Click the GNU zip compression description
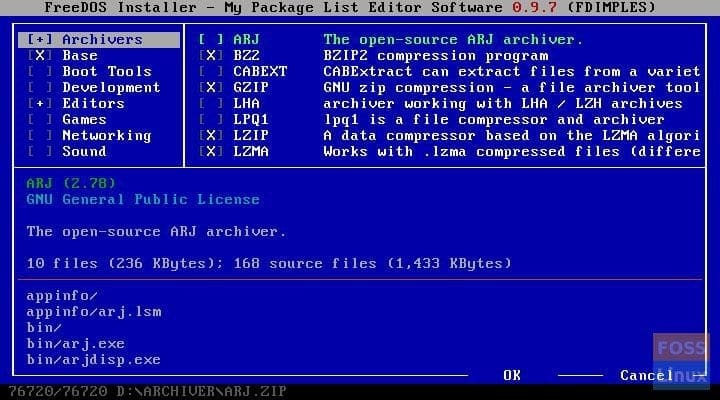Viewport: 720px width, 400px height. pyautogui.click(x=512, y=88)
